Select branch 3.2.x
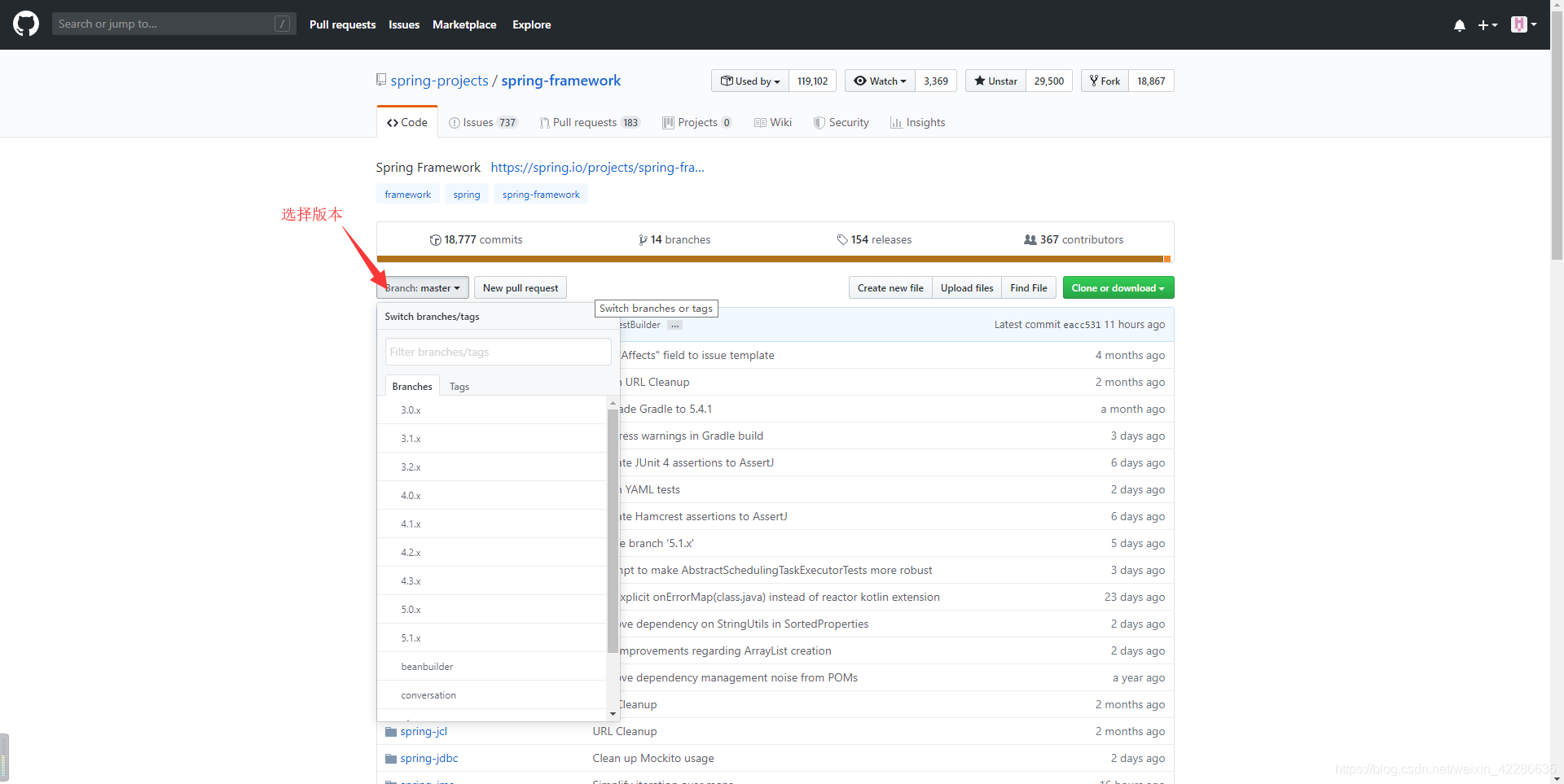1564x784 pixels. [x=492, y=467]
